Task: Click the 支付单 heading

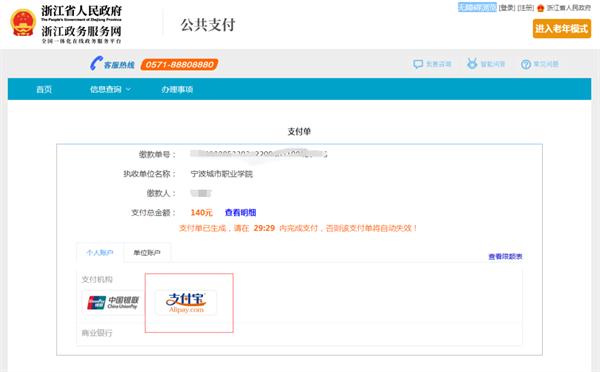Action: coord(299,131)
